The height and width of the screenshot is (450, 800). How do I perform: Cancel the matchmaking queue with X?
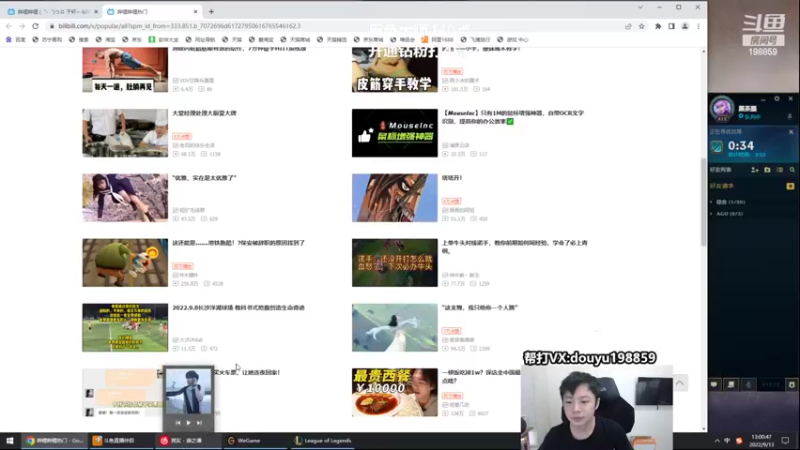[791, 132]
